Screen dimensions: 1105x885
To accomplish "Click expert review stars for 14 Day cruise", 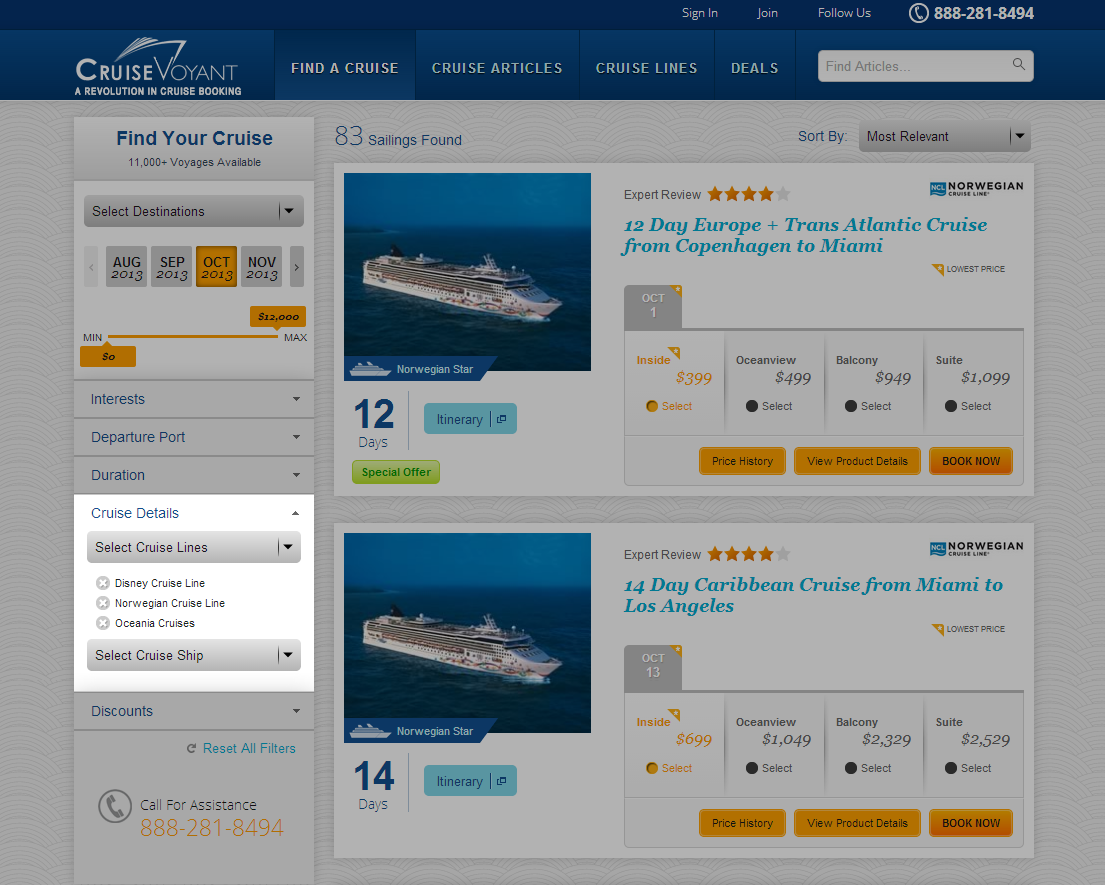I will (748, 554).
